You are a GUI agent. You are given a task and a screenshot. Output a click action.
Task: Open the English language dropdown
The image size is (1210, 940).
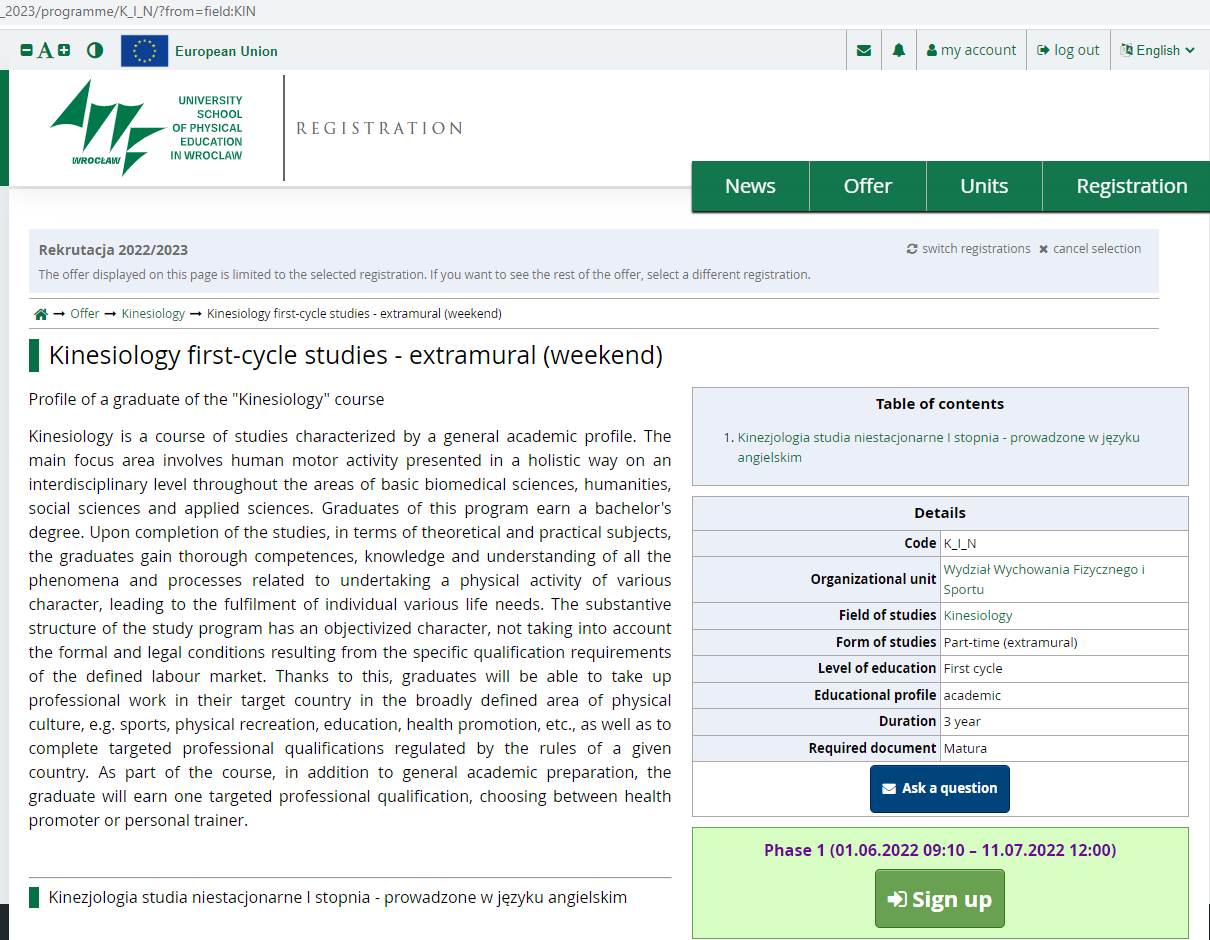pyautogui.click(x=1158, y=50)
